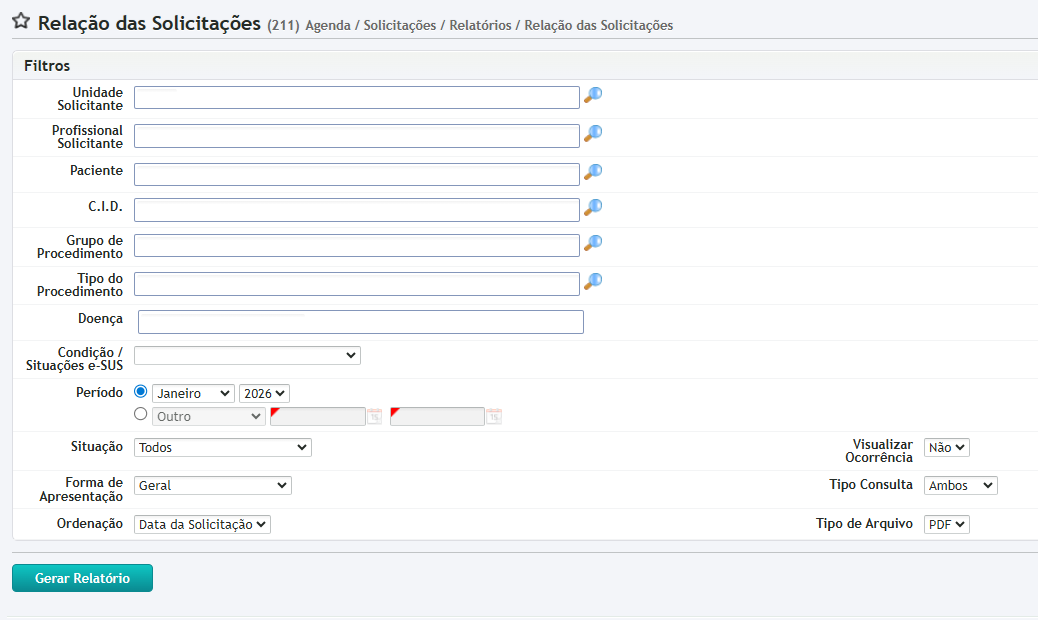Open search for Profissional Solicitante
The width and height of the screenshot is (1038, 620).
point(593,133)
